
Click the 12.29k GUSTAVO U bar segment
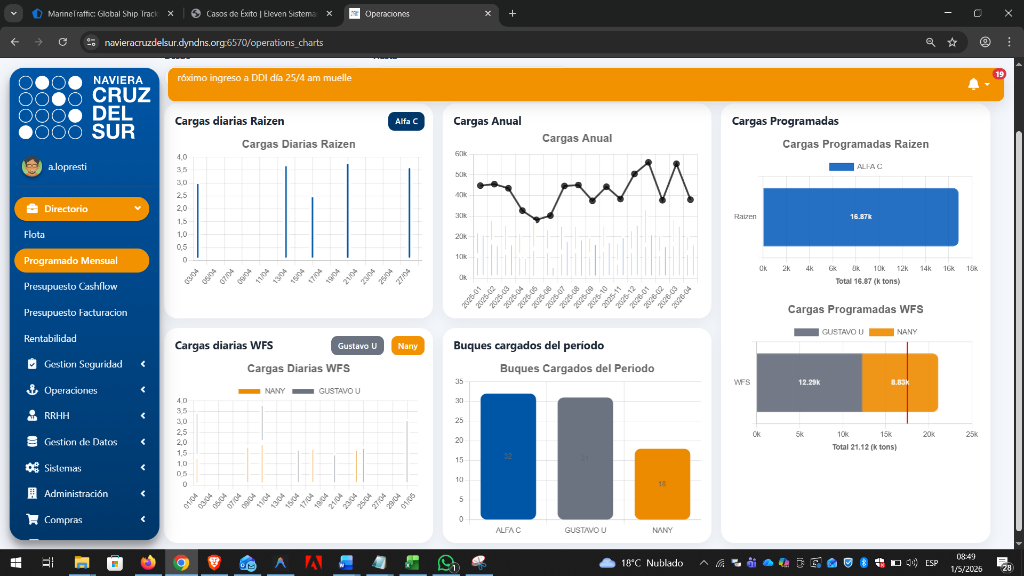(x=809, y=383)
